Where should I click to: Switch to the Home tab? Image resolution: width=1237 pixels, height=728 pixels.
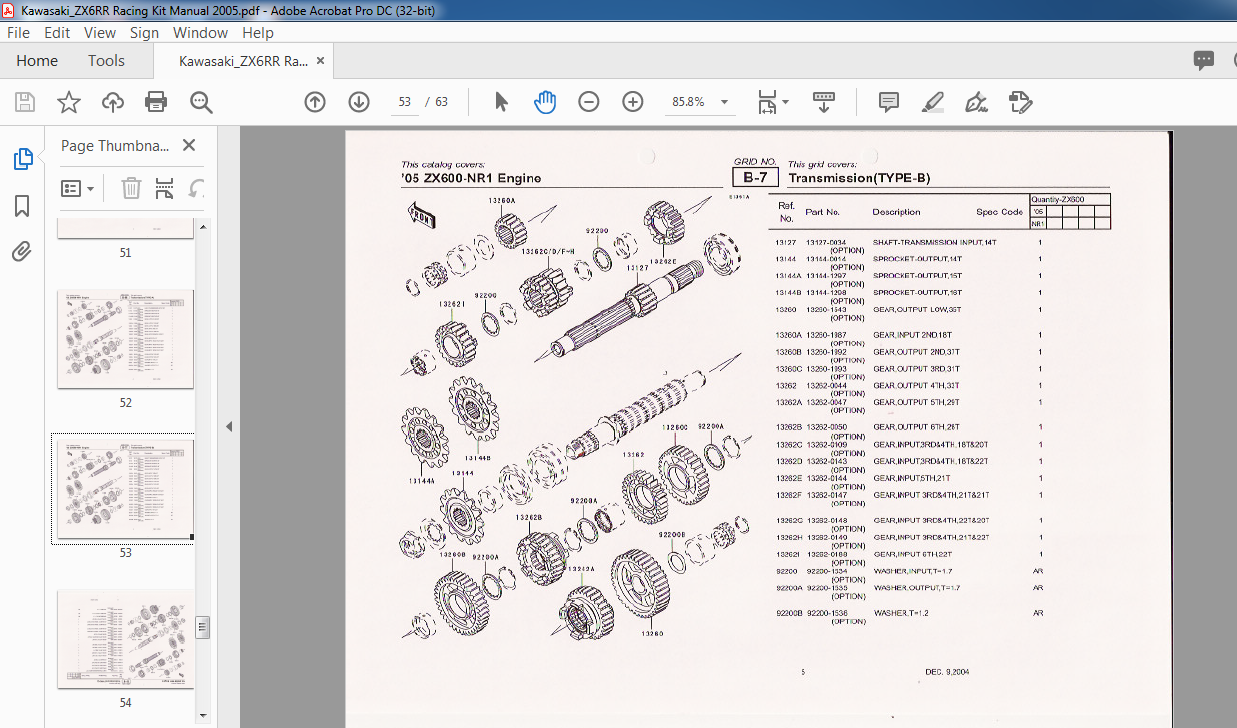(37, 61)
